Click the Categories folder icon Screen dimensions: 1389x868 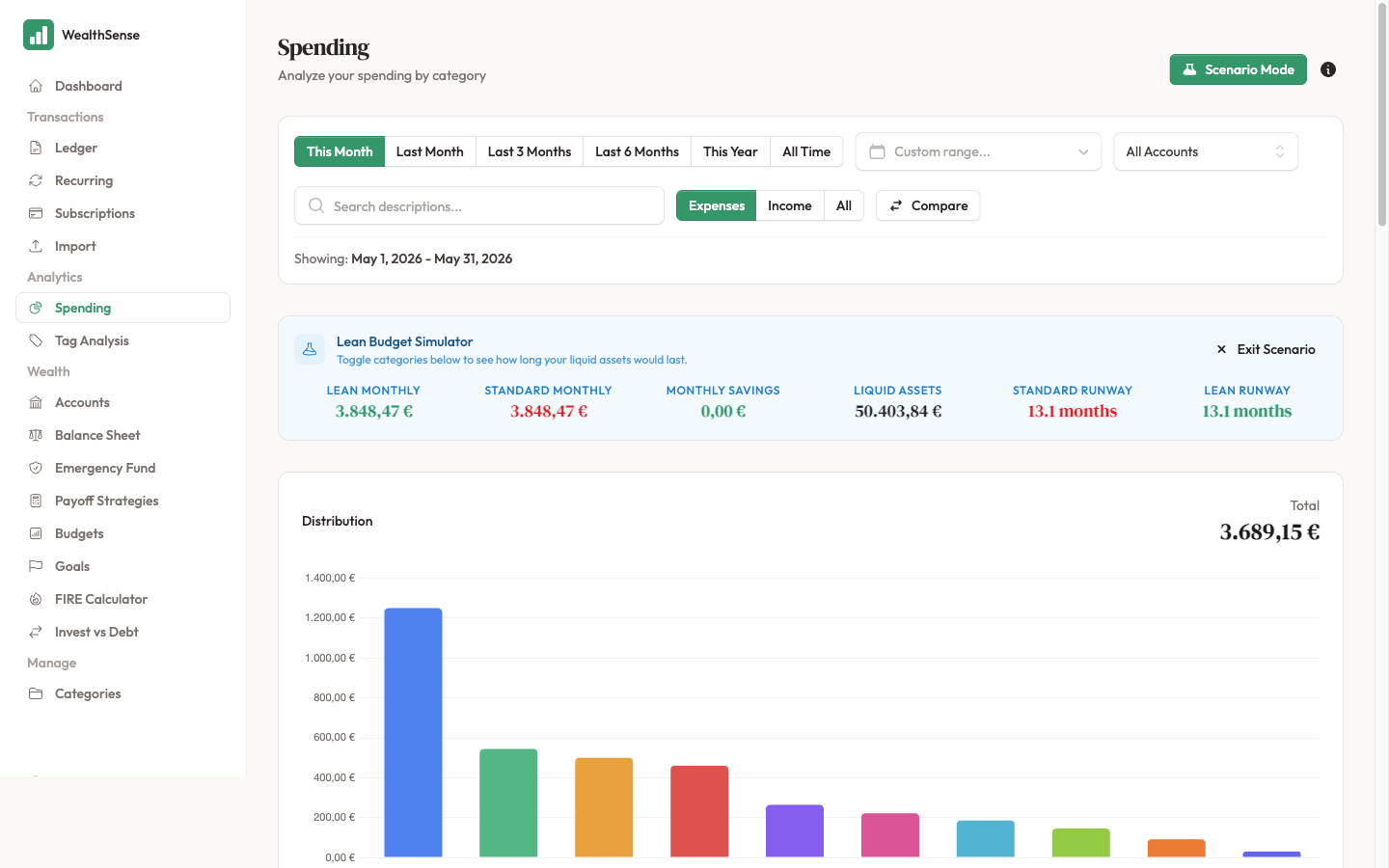pyautogui.click(x=36, y=693)
